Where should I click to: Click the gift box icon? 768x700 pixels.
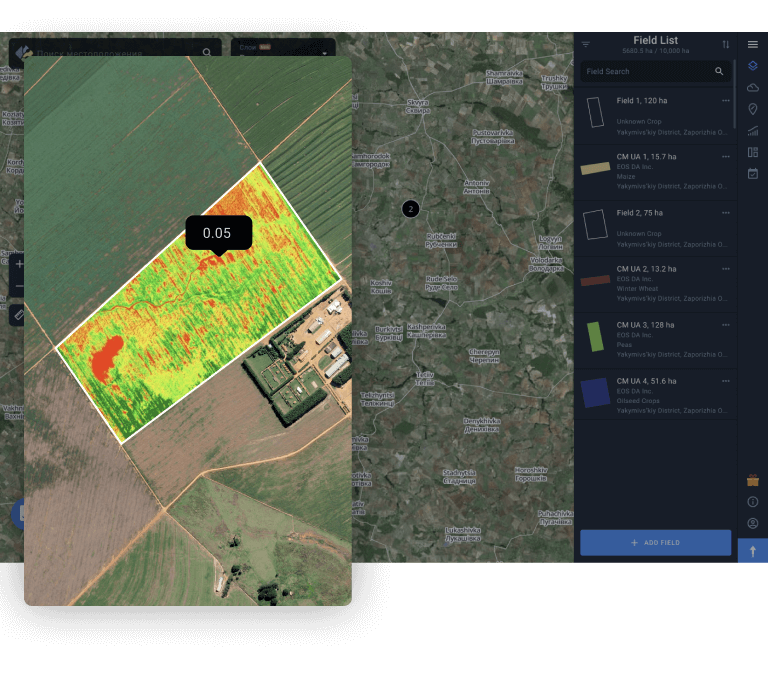coord(753,480)
